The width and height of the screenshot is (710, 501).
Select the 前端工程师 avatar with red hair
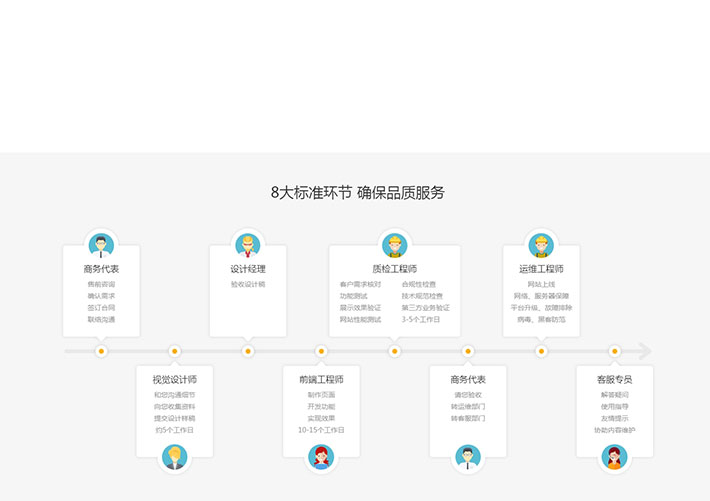point(321,457)
